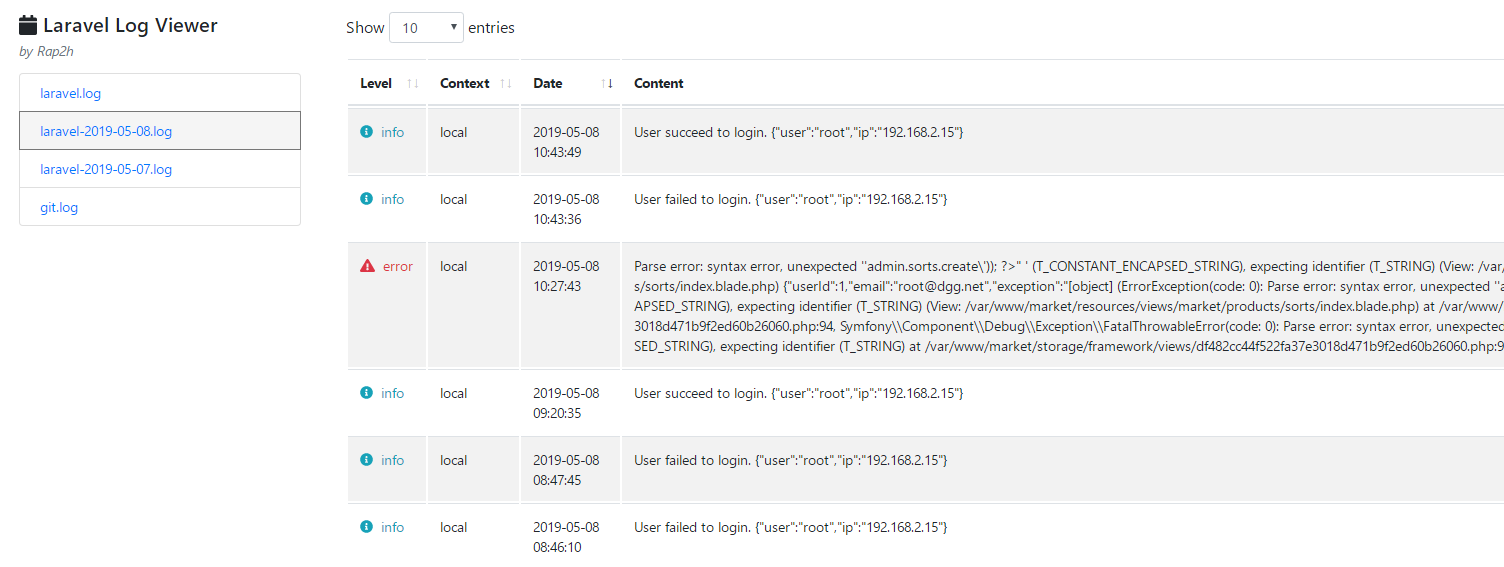The width and height of the screenshot is (1504, 567).
Task: Click the red error level label
Action: pos(398,266)
